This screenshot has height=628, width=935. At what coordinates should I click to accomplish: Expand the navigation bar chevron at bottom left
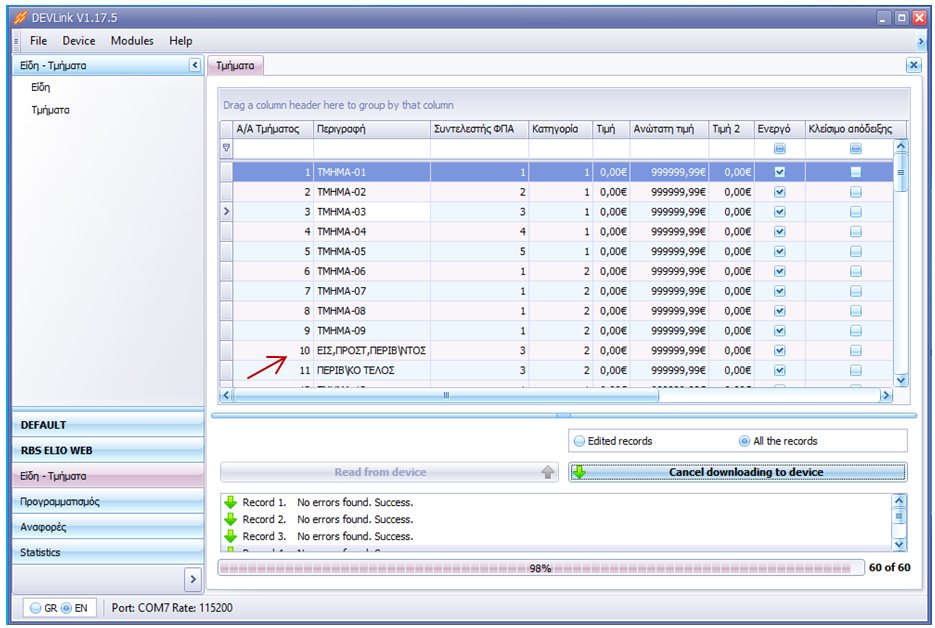click(x=192, y=579)
